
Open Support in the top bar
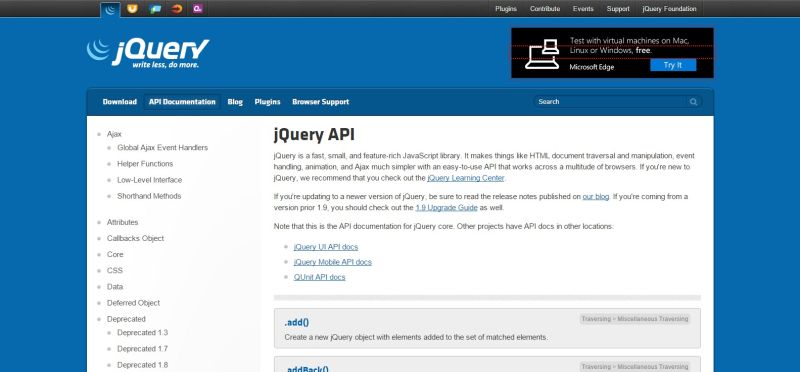click(x=618, y=9)
